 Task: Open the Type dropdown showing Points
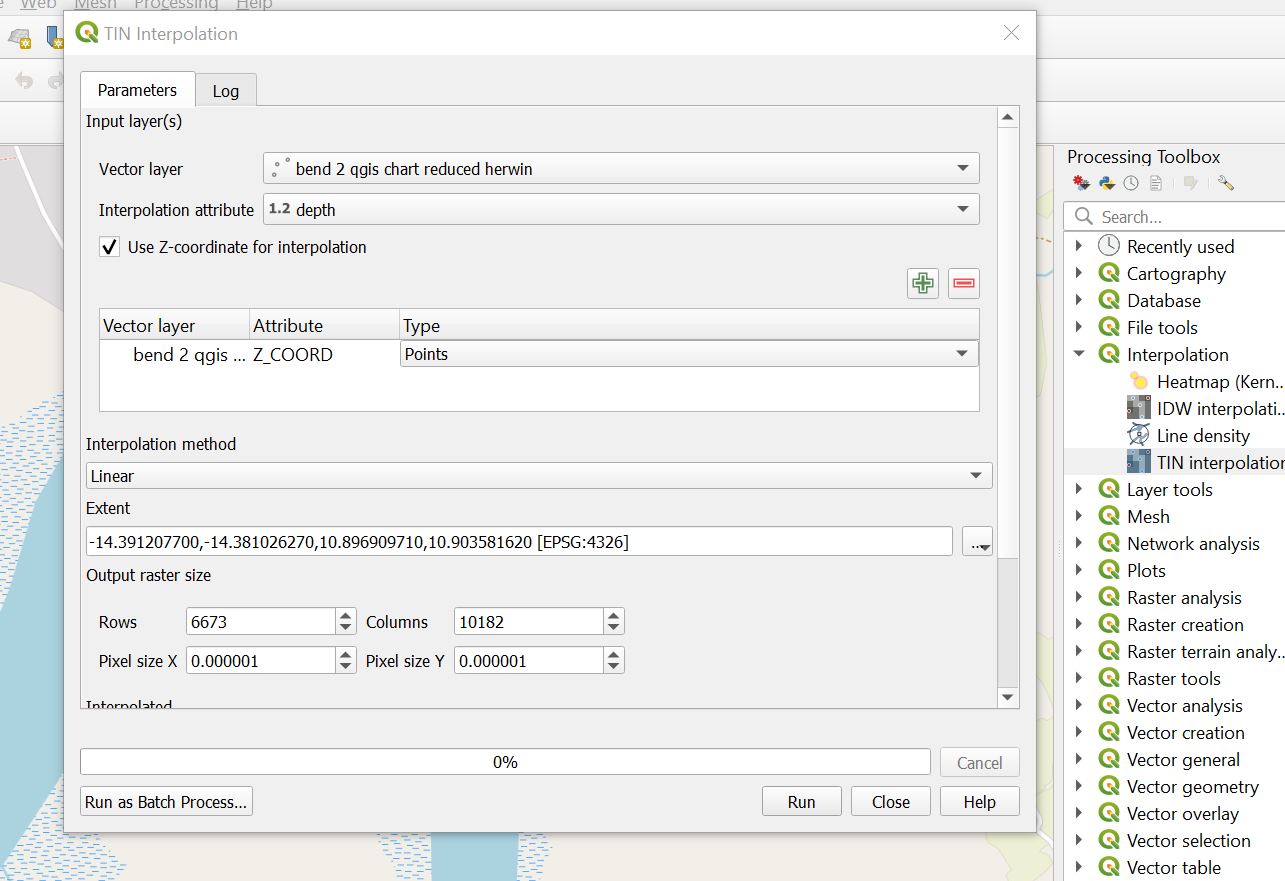point(689,354)
